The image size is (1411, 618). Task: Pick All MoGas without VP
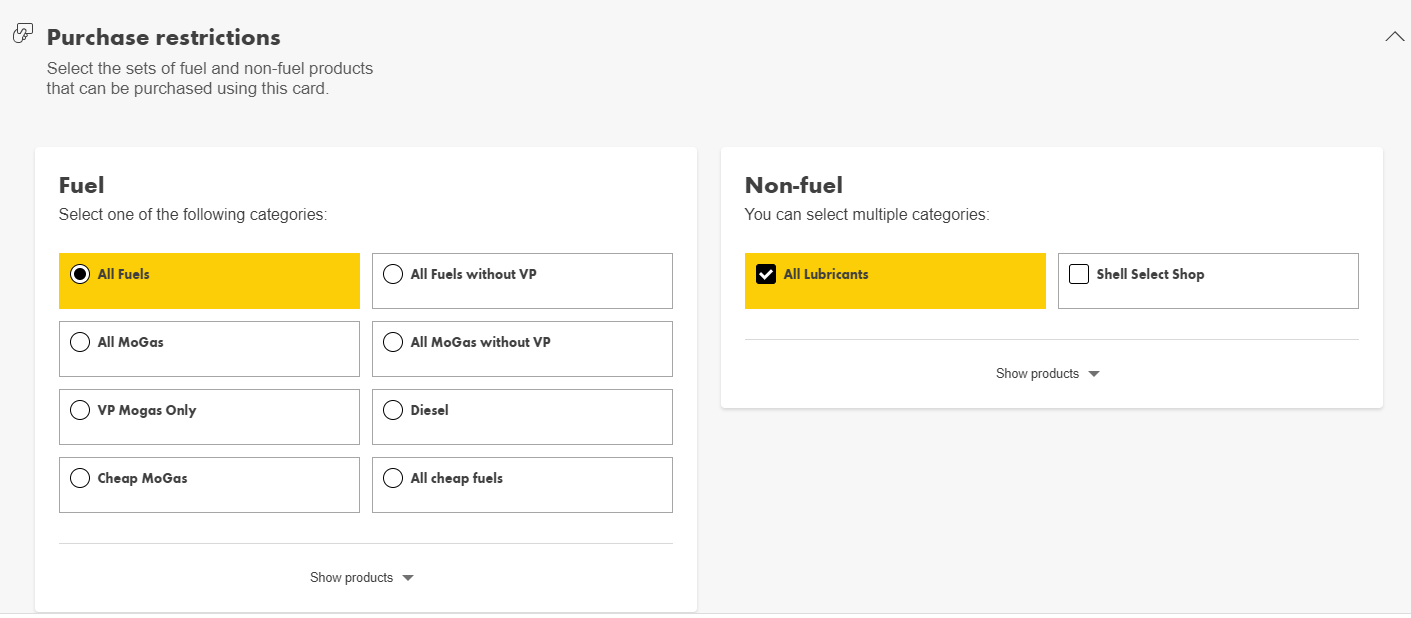393,342
